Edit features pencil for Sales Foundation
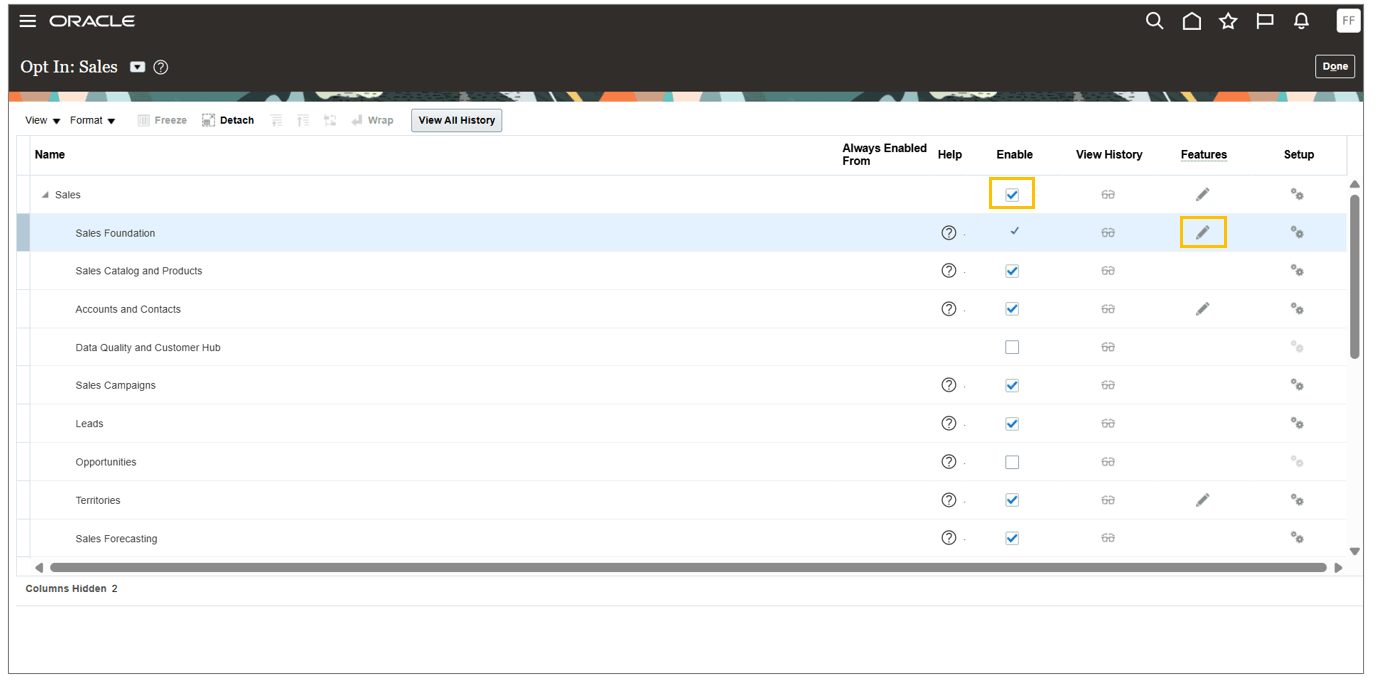This screenshot has height=681, width=1380. pyautogui.click(x=1202, y=232)
